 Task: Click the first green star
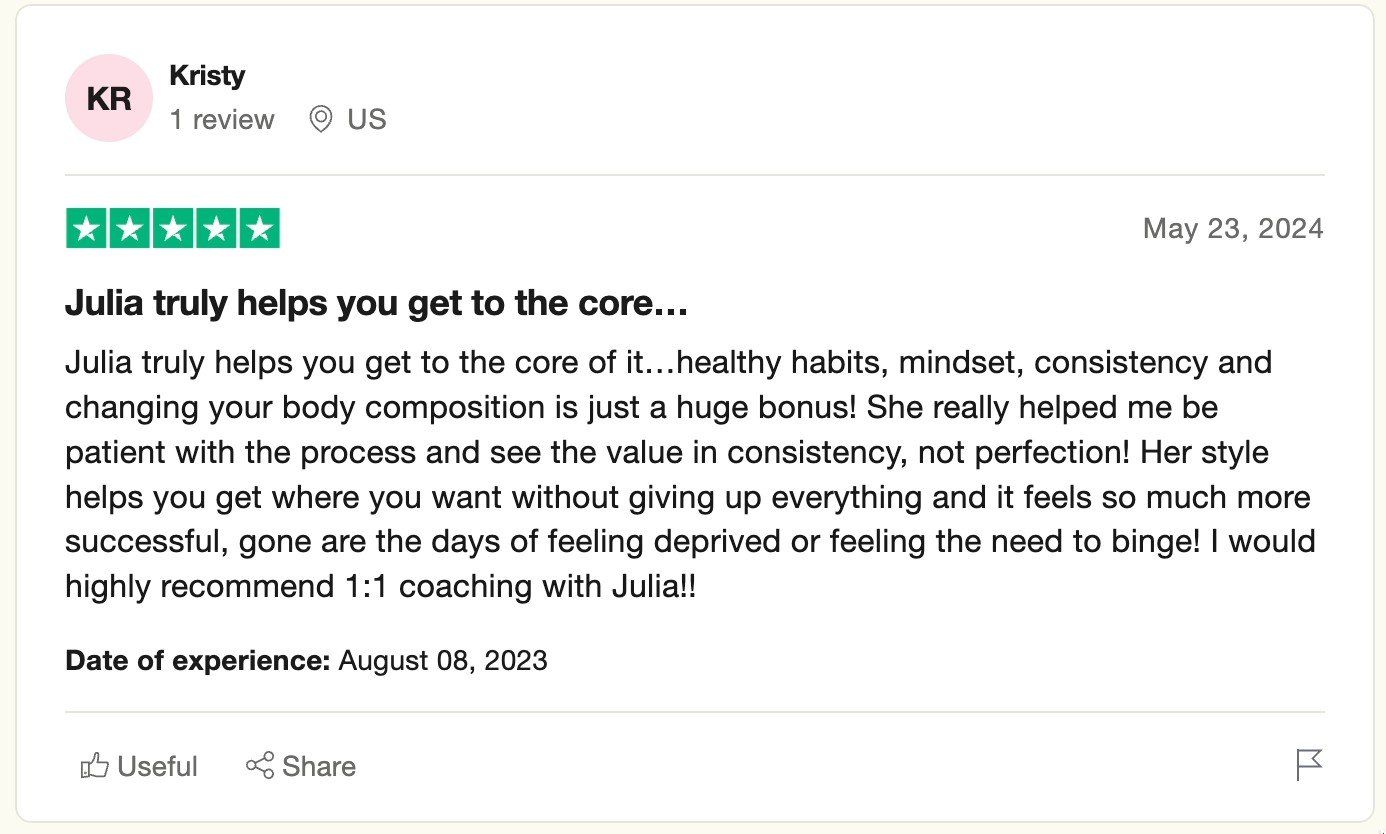[x=87, y=228]
